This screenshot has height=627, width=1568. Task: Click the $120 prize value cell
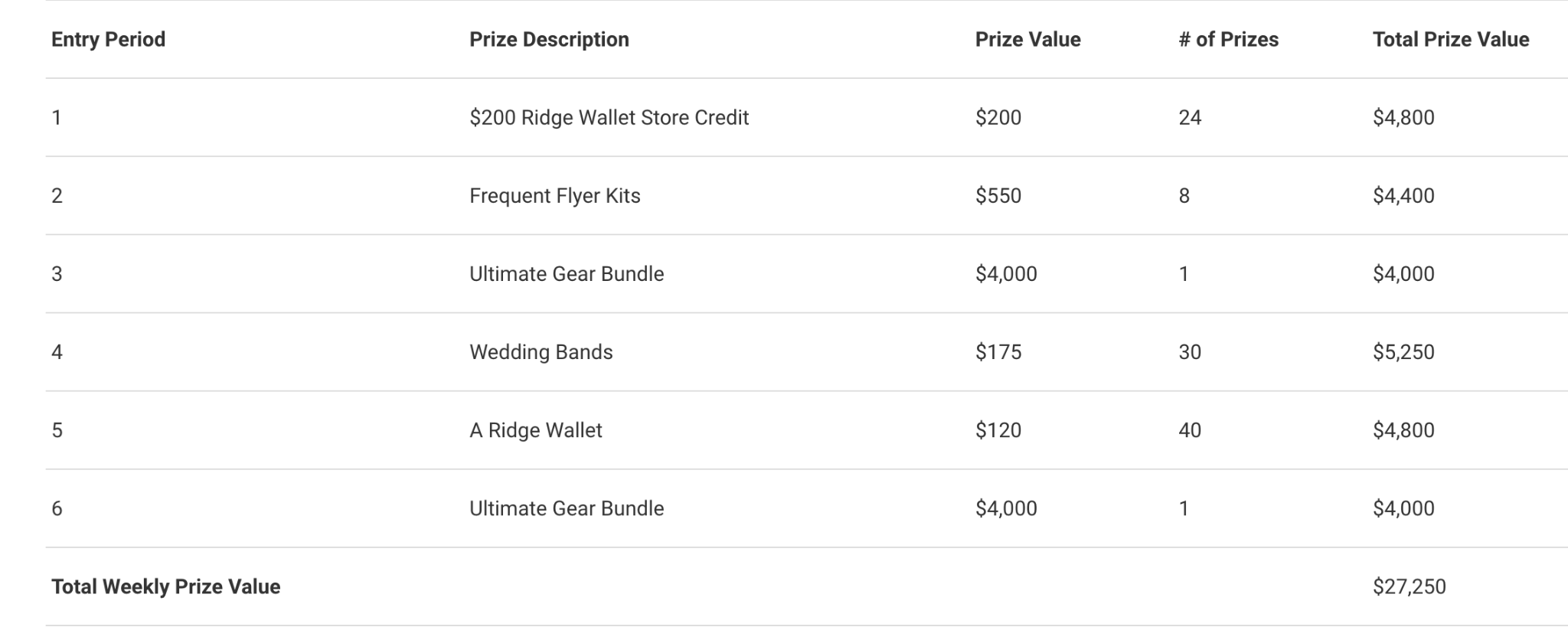pyautogui.click(x=998, y=430)
